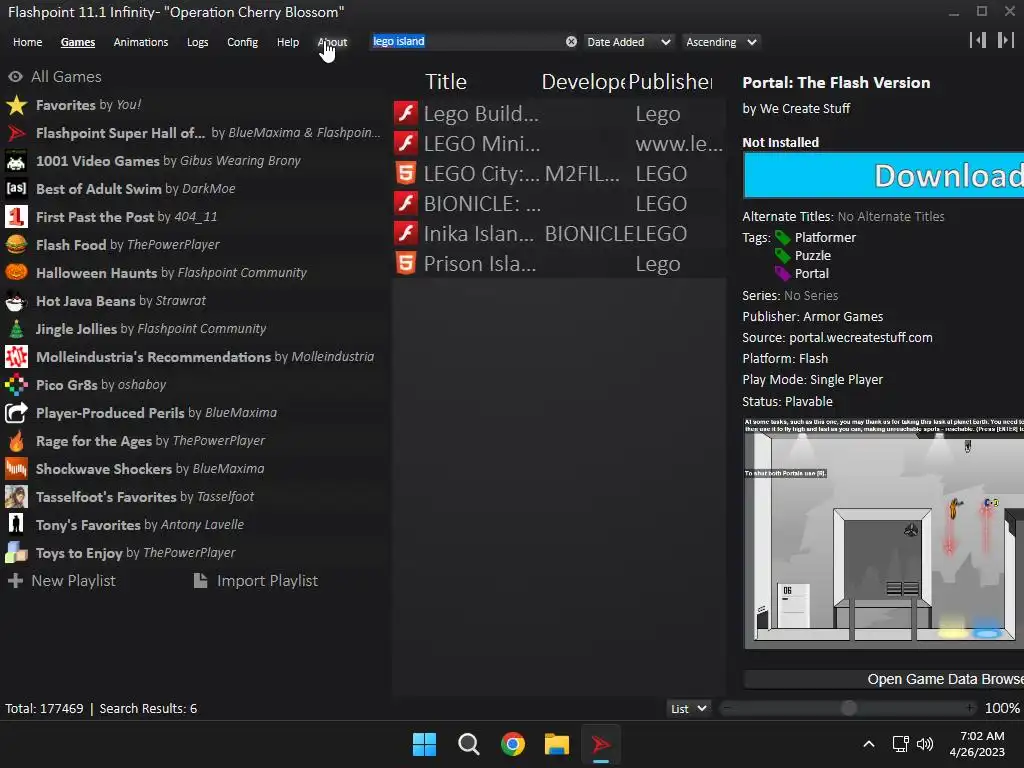Select Tony's Favorites playlist icon
The height and width of the screenshot is (768, 1024).
point(16,525)
